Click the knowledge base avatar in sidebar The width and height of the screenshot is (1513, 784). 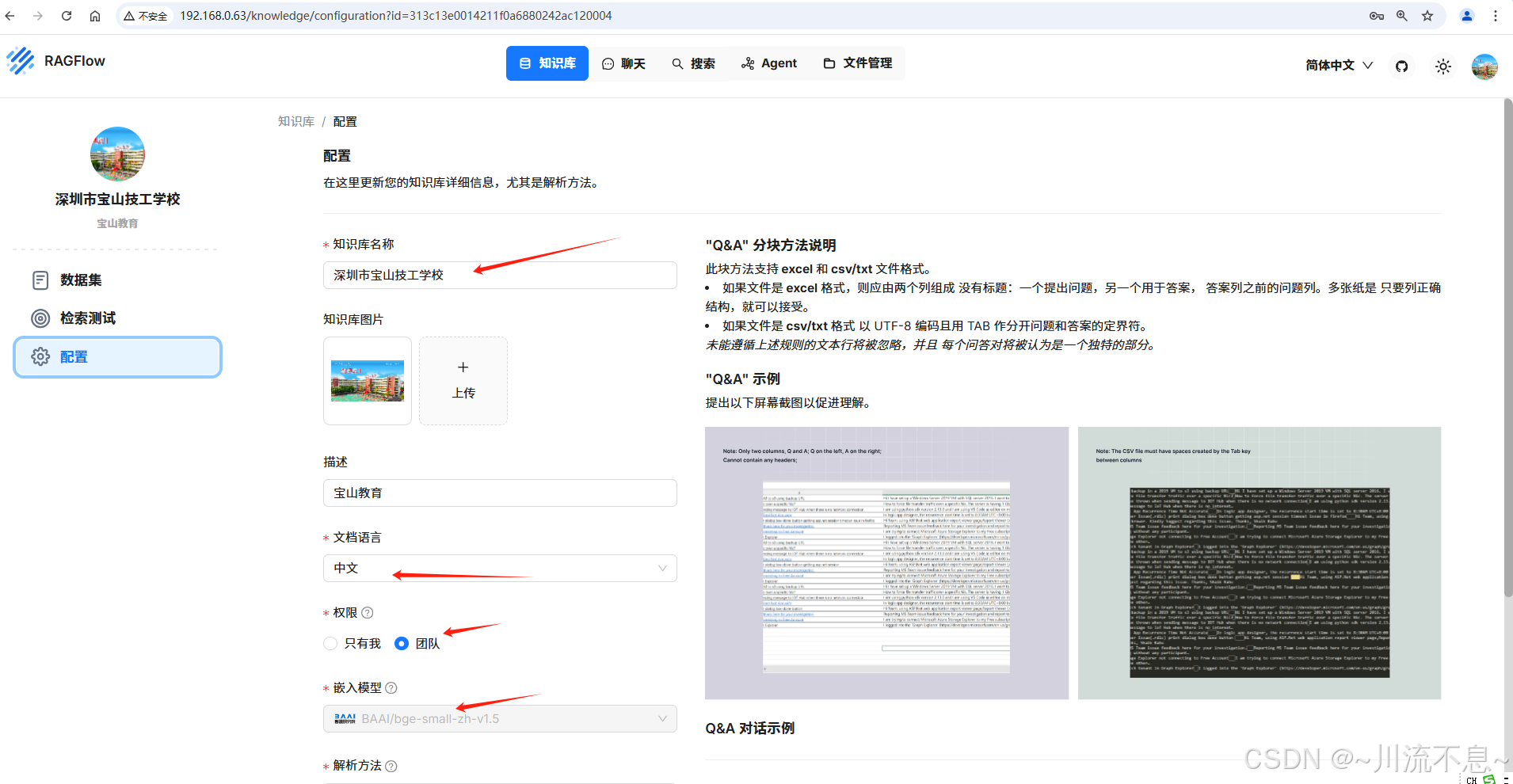[x=117, y=154]
